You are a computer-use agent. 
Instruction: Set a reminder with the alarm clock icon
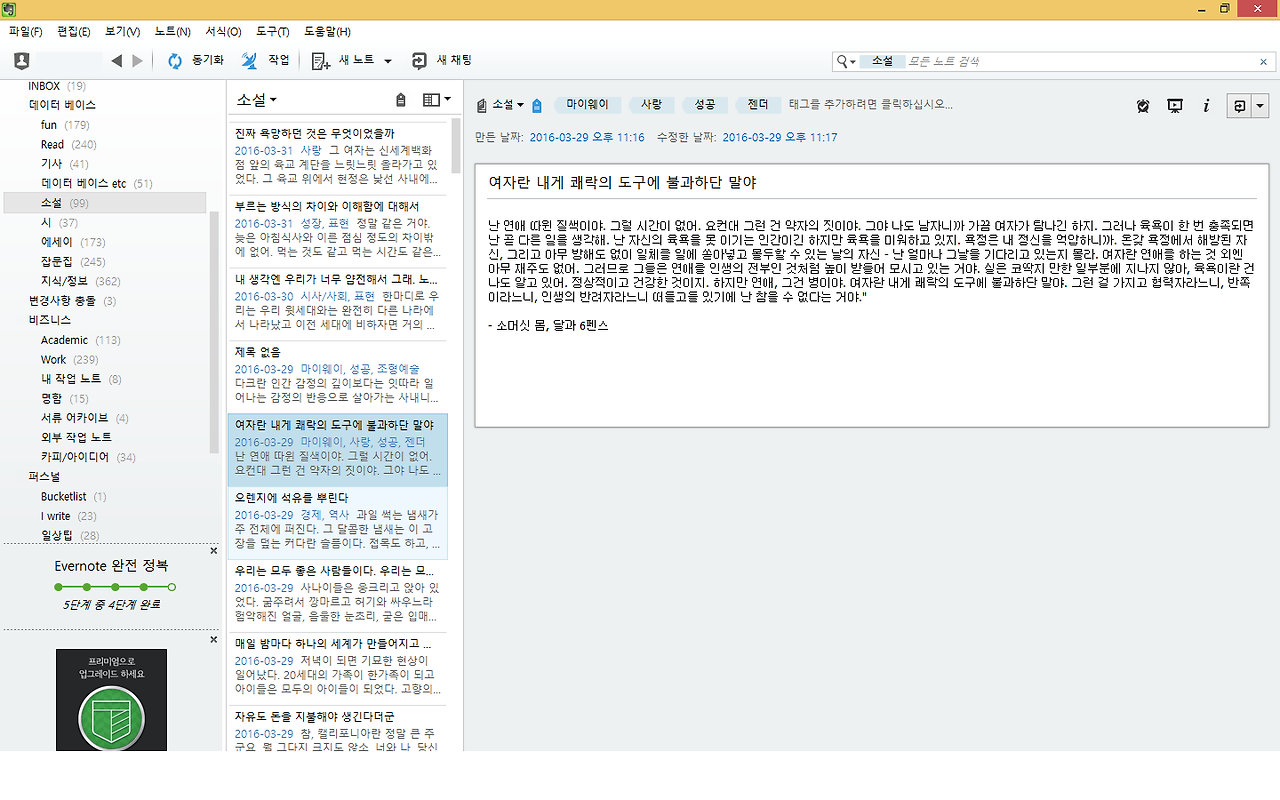pos(1142,105)
